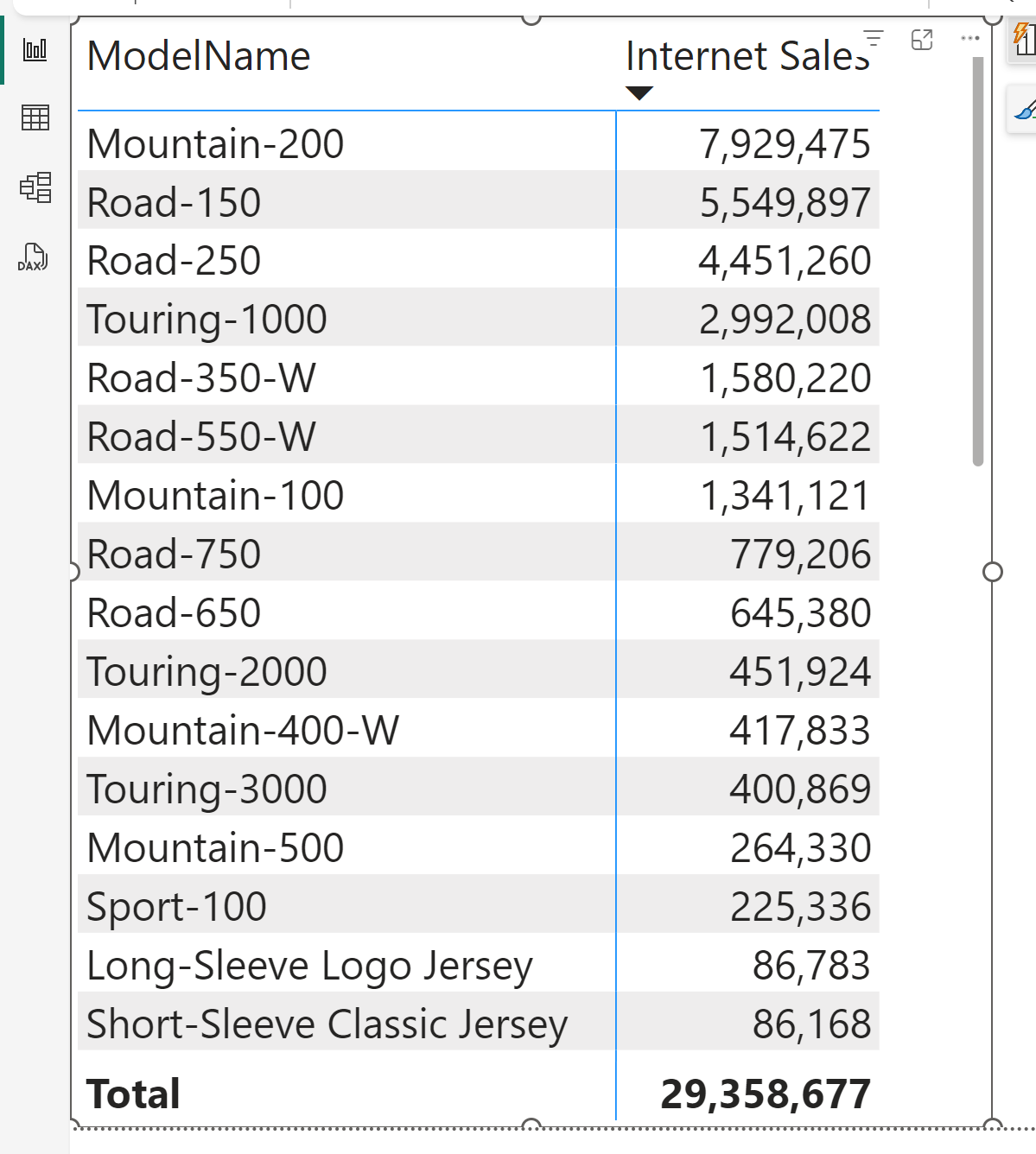
Task: Select the Mountain-200 row name
Action: (x=216, y=144)
